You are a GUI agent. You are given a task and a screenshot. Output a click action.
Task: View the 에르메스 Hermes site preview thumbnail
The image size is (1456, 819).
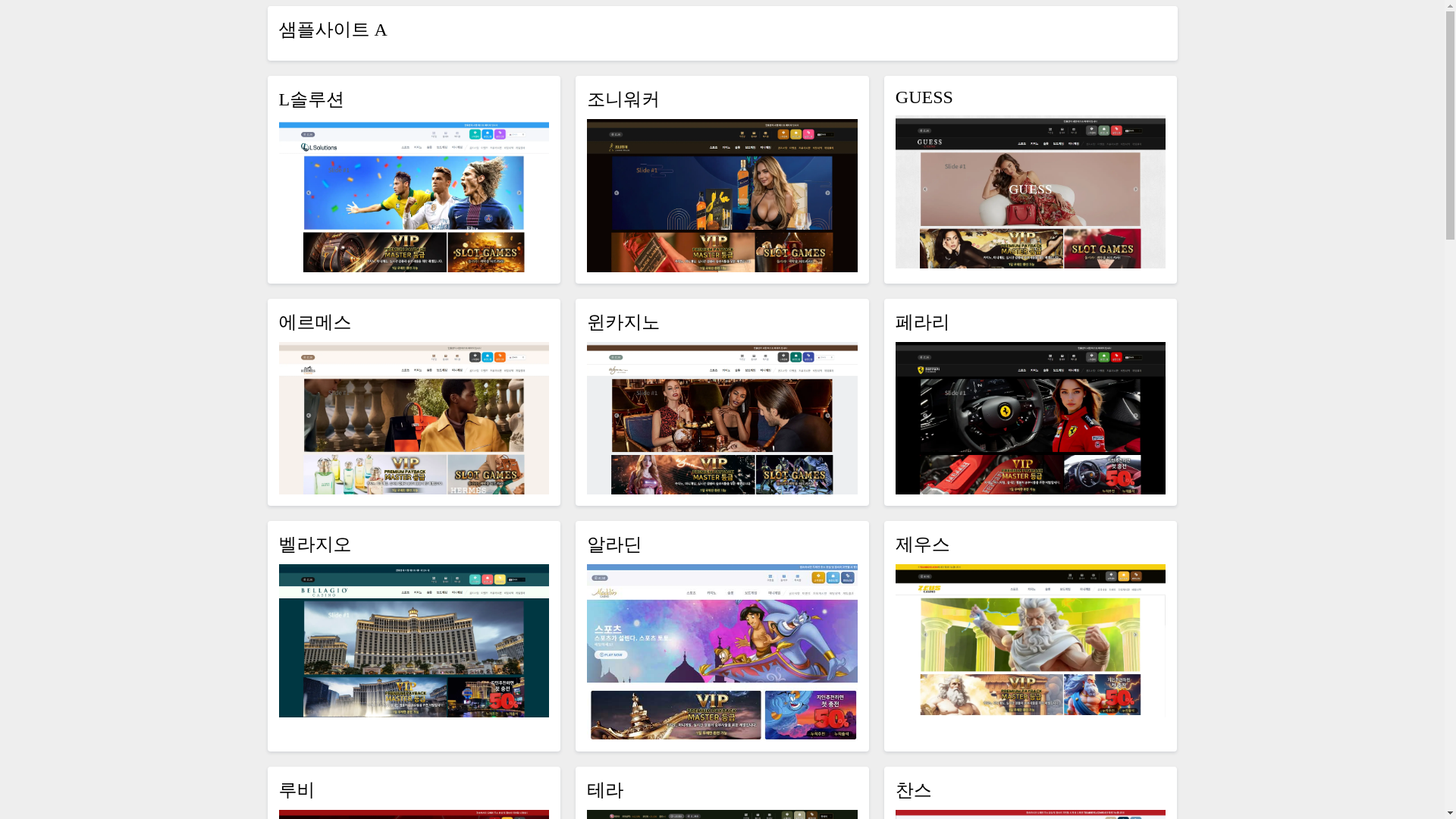point(413,418)
